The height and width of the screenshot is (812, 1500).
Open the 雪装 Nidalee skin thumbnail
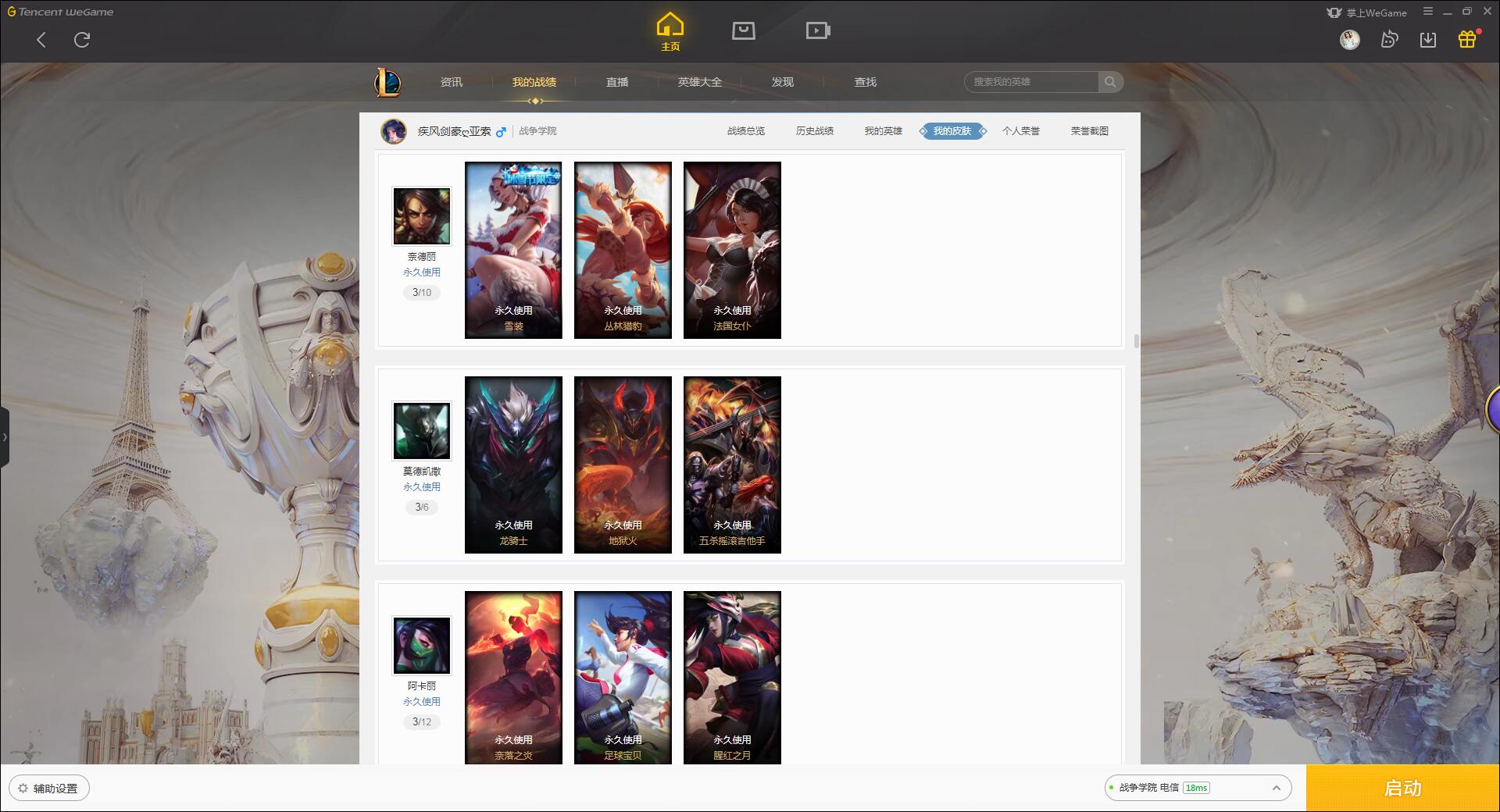pyautogui.click(x=513, y=250)
